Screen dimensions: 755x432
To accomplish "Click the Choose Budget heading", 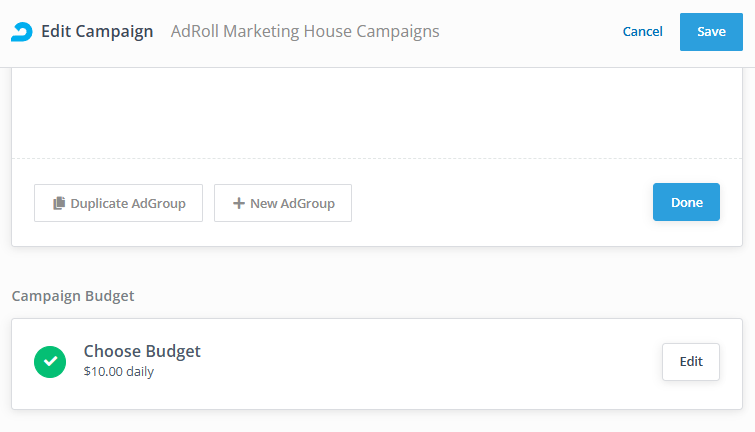I will pyautogui.click(x=142, y=351).
